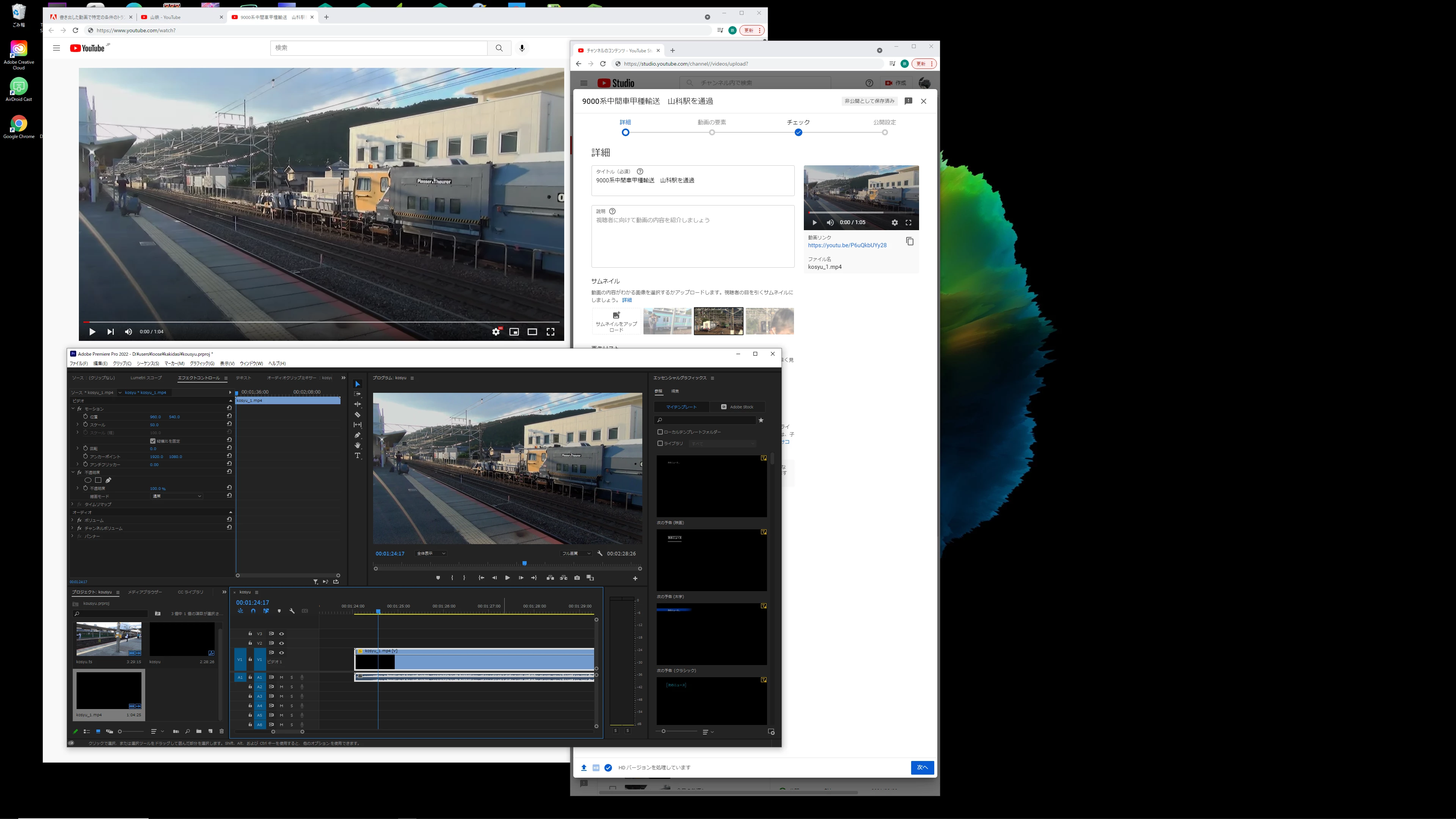Open the Sequence menu in Premiere

pyautogui.click(x=147, y=364)
